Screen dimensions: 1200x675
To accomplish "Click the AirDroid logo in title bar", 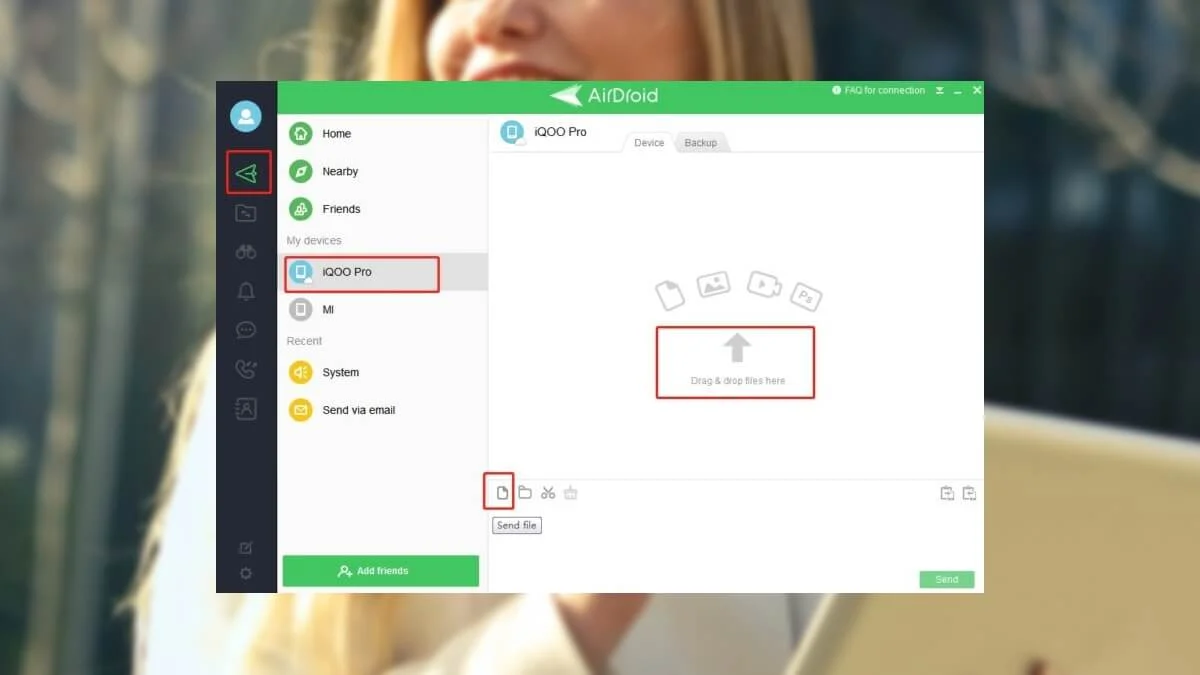I will tap(604, 96).
